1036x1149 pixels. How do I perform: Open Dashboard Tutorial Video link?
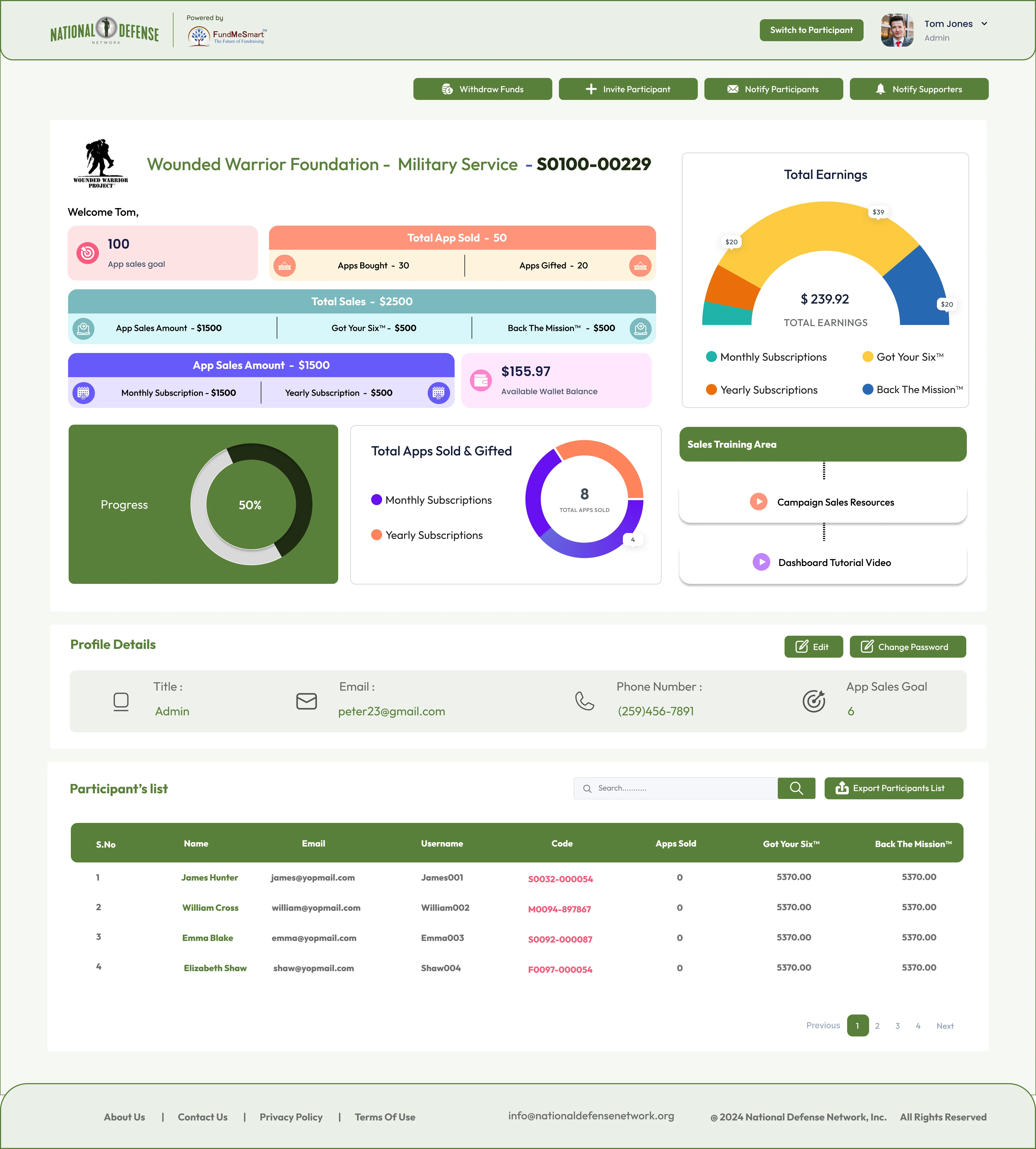pos(835,563)
